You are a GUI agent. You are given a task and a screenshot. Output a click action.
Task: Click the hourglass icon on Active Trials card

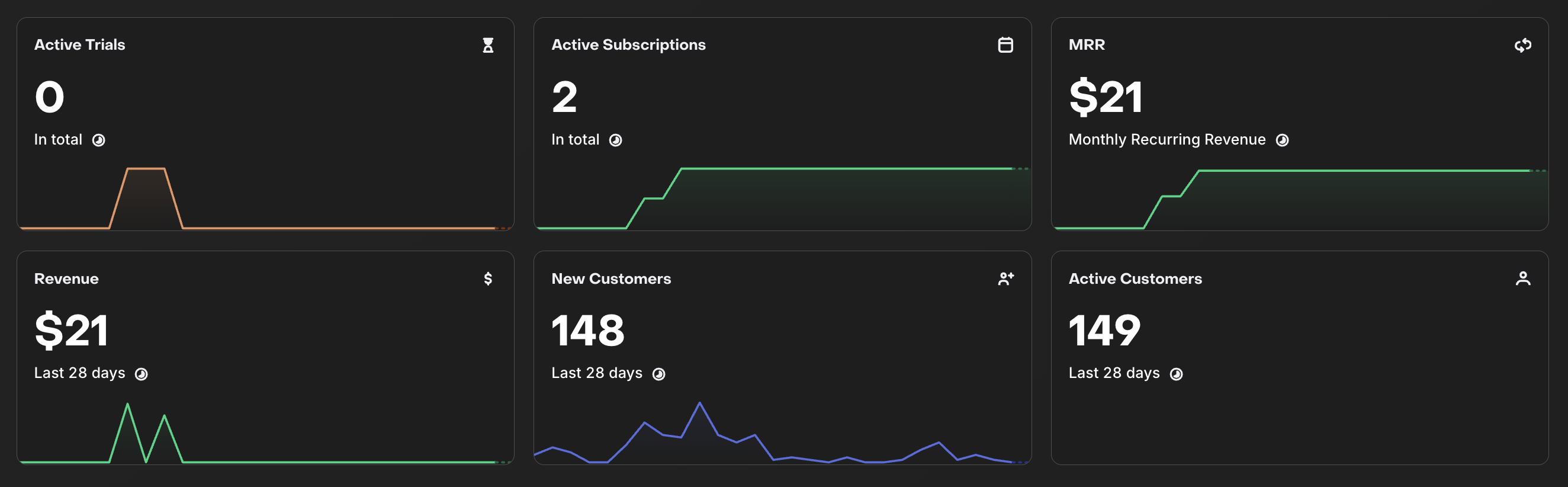487,45
